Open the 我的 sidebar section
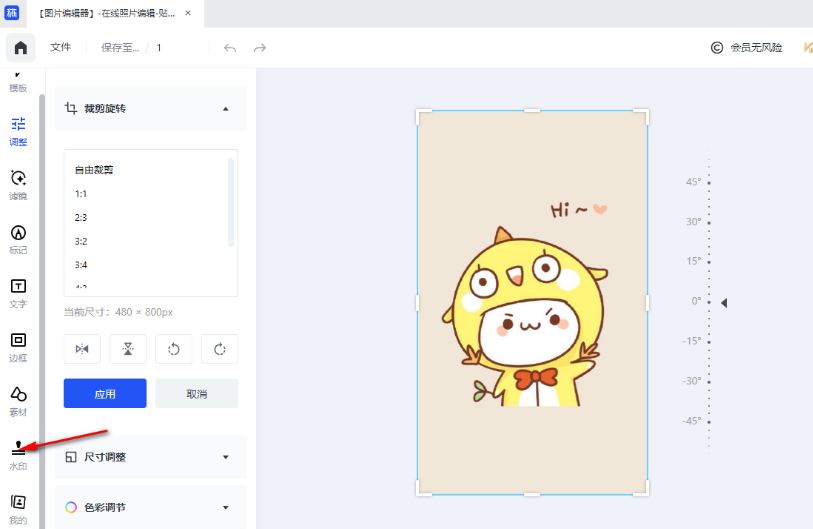This screenshot has height=529, width=813. 18,509
